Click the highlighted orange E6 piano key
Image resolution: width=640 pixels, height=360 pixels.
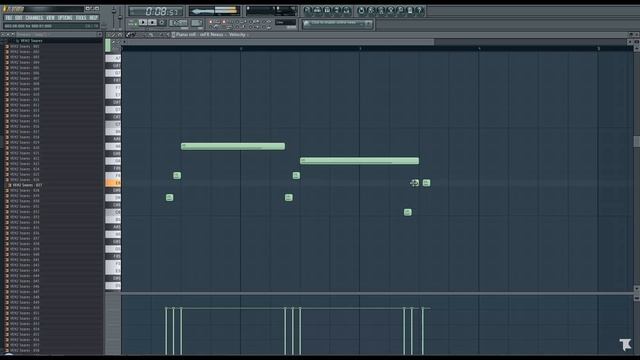click(113, 183)
